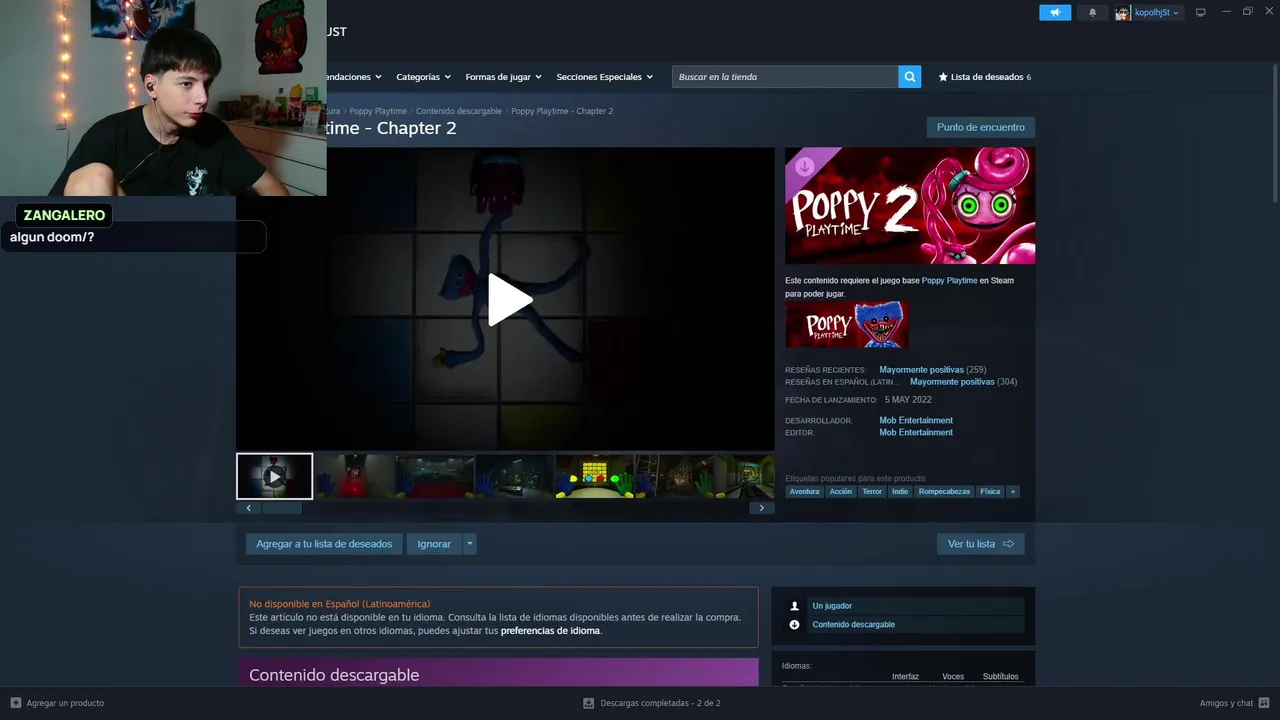Select the Acción tag

point(841,491)
